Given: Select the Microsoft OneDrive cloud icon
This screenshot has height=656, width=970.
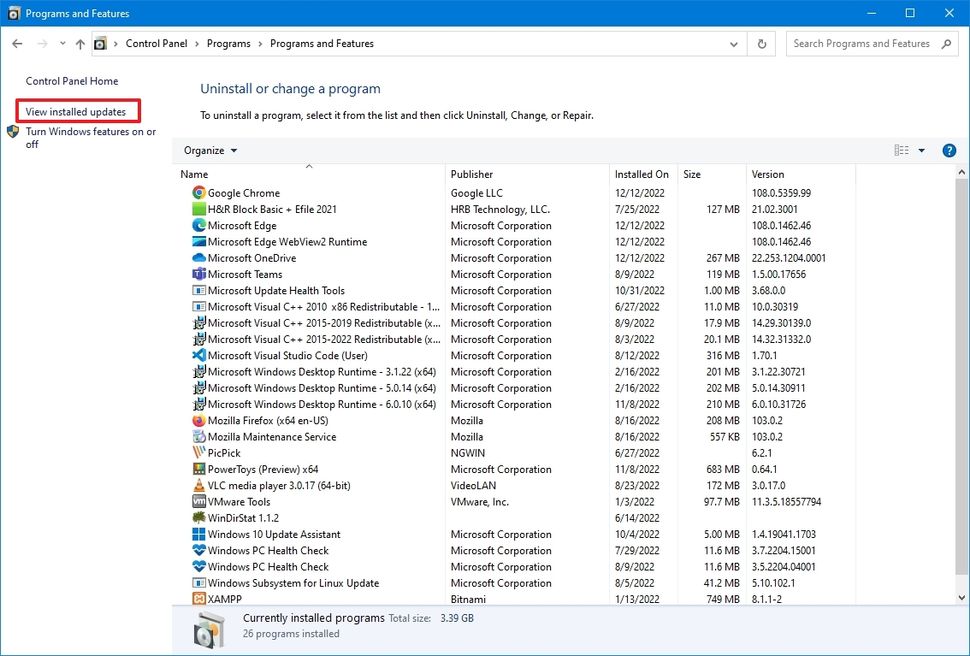Looking at the screenshot, I should coord(197,257).
